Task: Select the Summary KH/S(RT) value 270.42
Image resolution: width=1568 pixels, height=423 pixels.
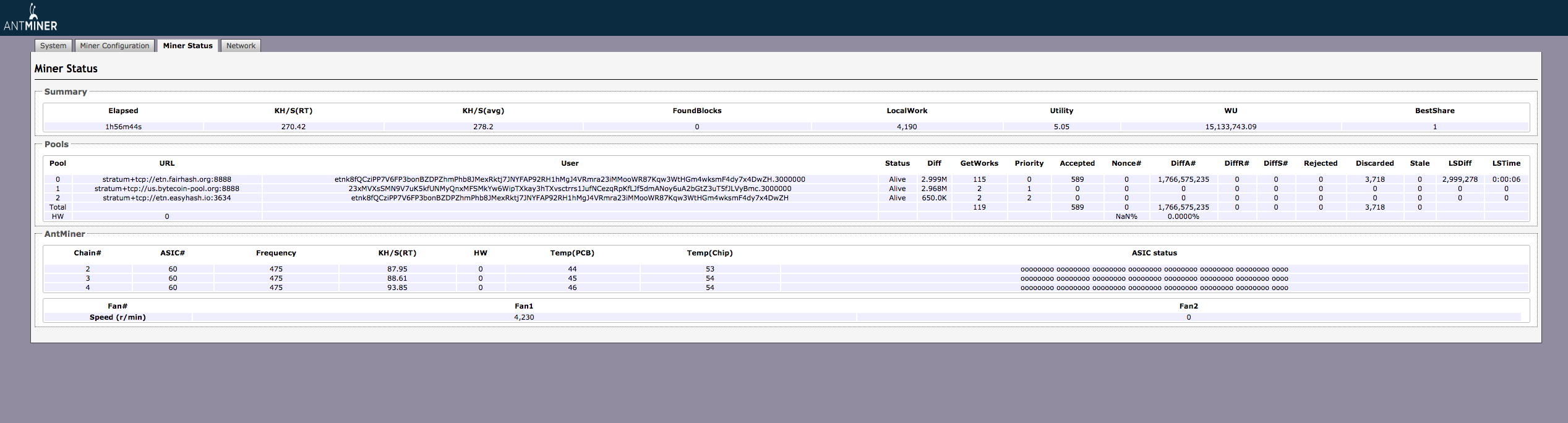Action: click(x=293, y=127)
